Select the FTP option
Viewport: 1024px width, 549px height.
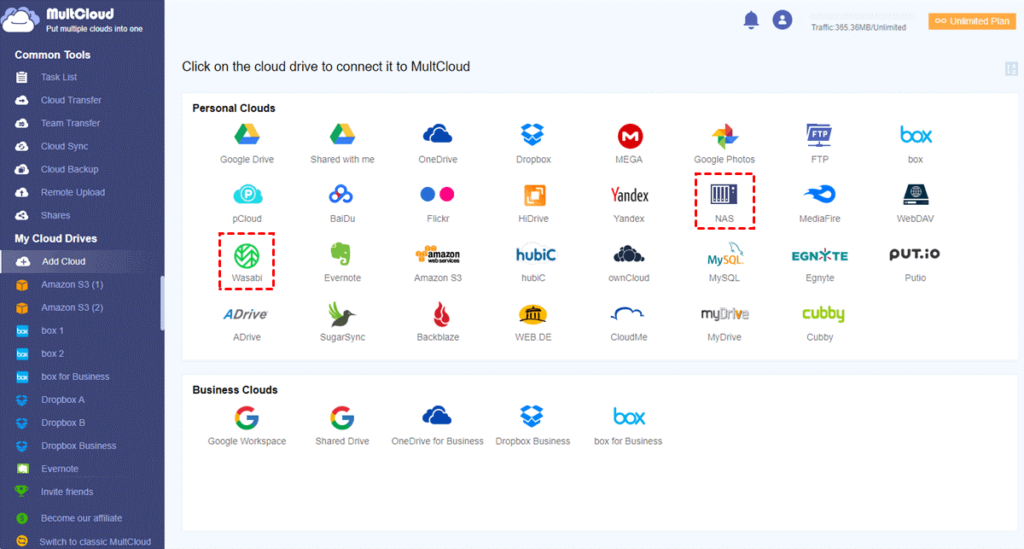(x=820, y=144)
